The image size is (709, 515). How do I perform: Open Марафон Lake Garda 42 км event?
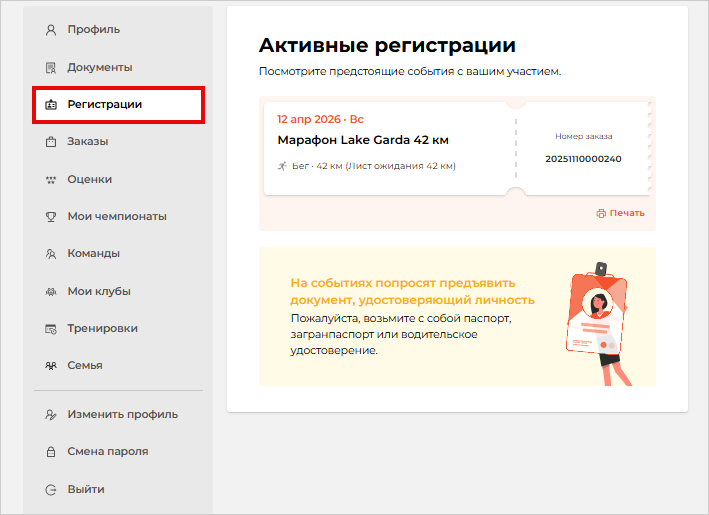(362, 139)
